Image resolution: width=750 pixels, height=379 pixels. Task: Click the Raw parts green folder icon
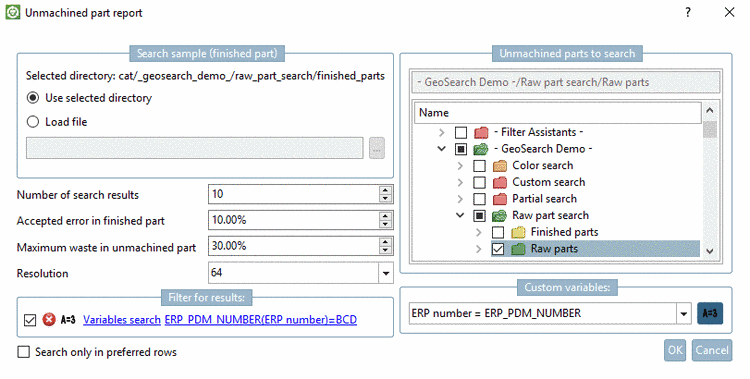tap(518, 249)
